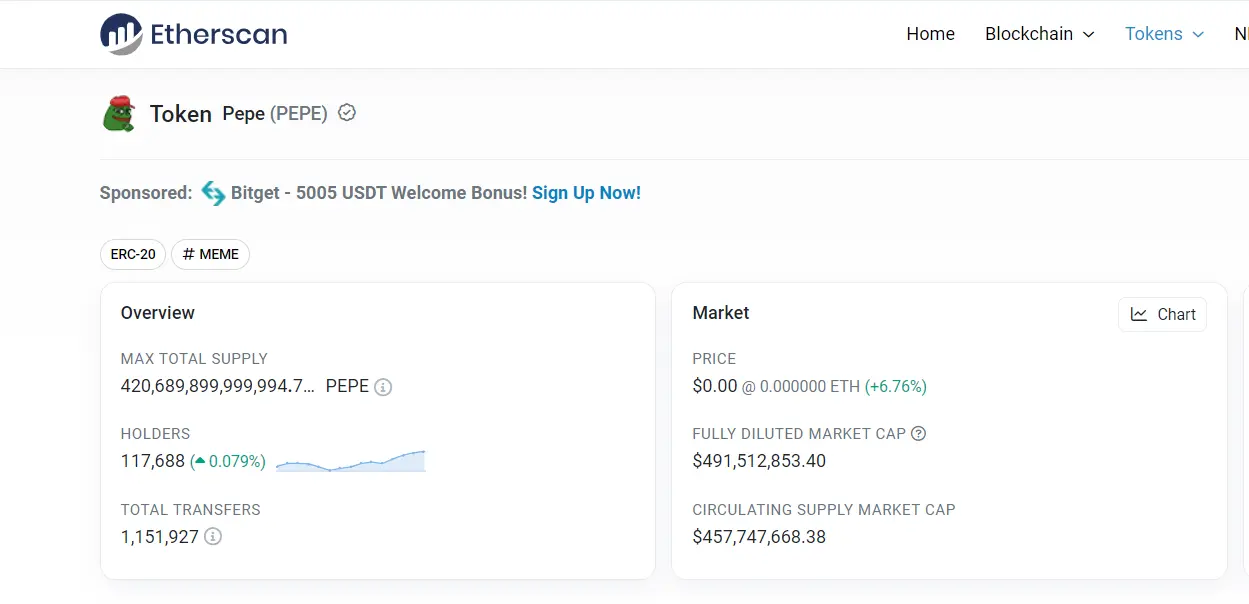Click the fully diluted cap $491,512,853.40
This screenshot has height=604, width=1249.
click(x=760, y=461)
